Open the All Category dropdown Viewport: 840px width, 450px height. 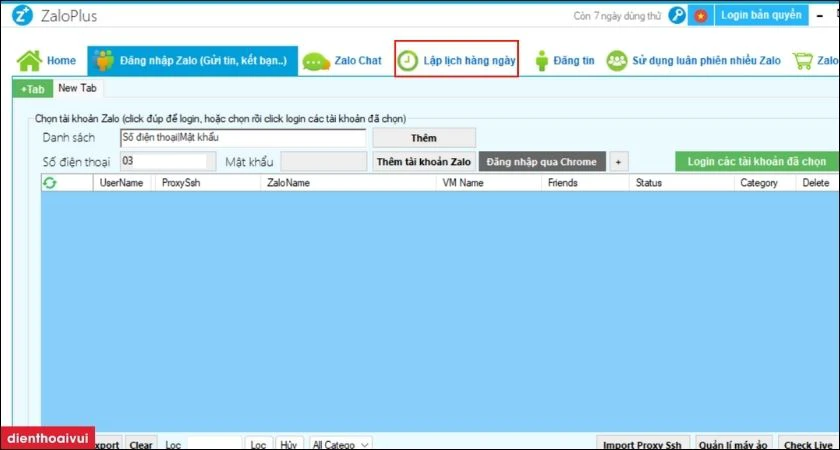coord(341,444)
